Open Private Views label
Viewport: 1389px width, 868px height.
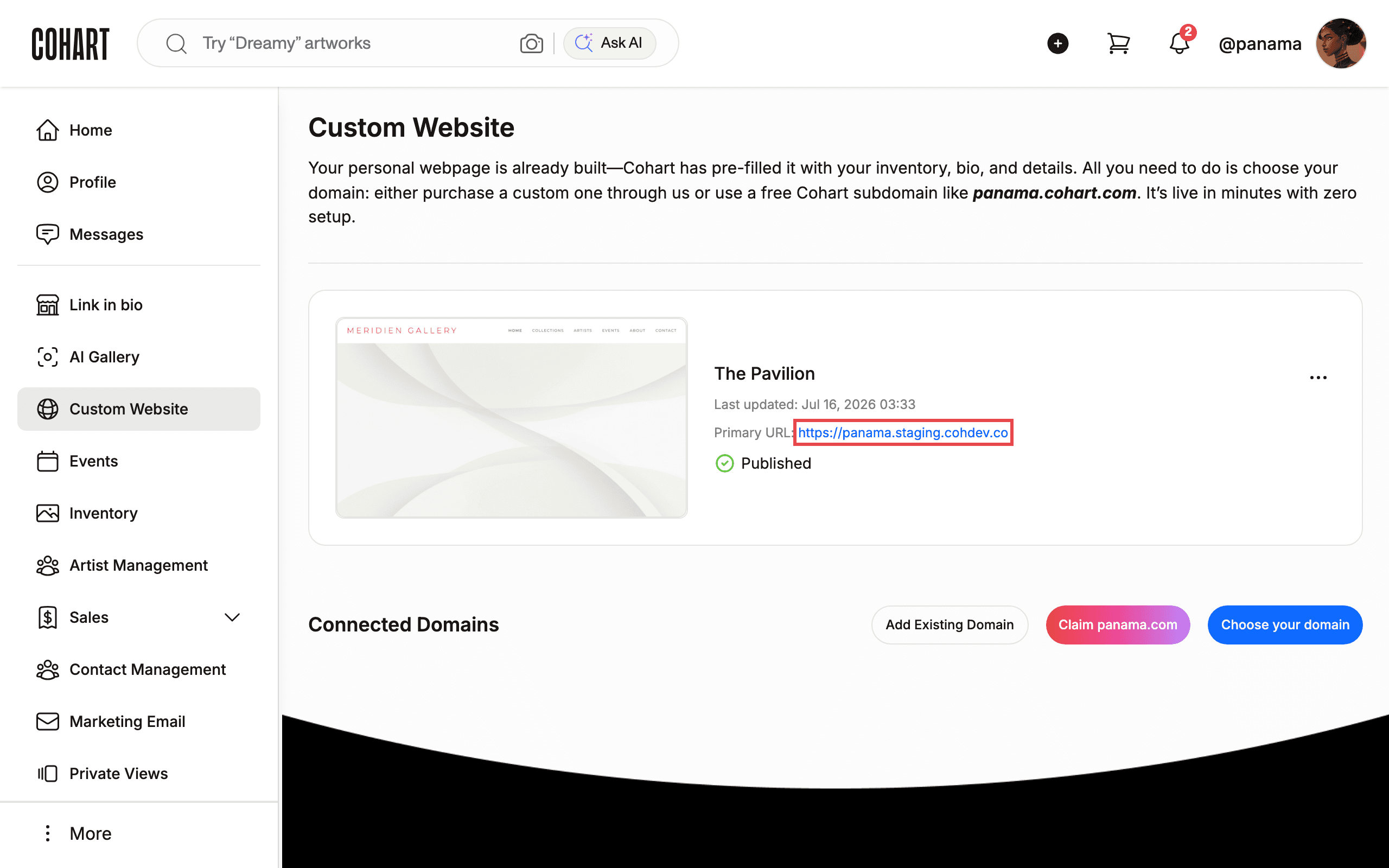pos(119,774)
